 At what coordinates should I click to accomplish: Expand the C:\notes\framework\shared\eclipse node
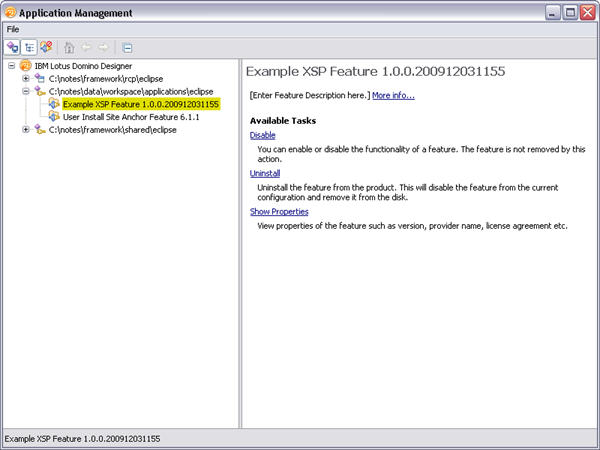26,129
